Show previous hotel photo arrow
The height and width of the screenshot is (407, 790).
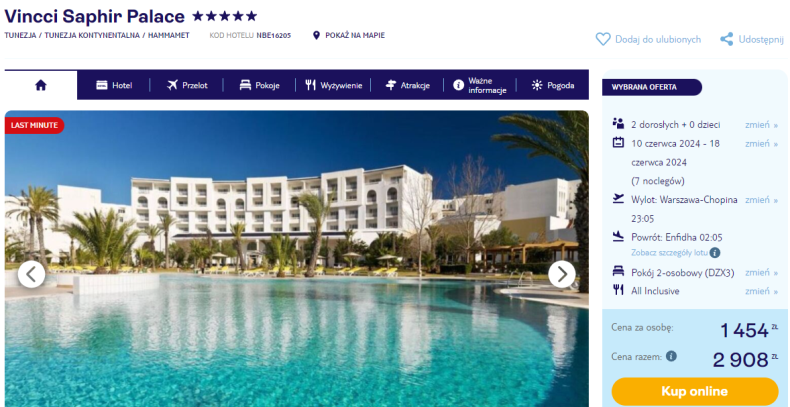[x=31, y=275]
